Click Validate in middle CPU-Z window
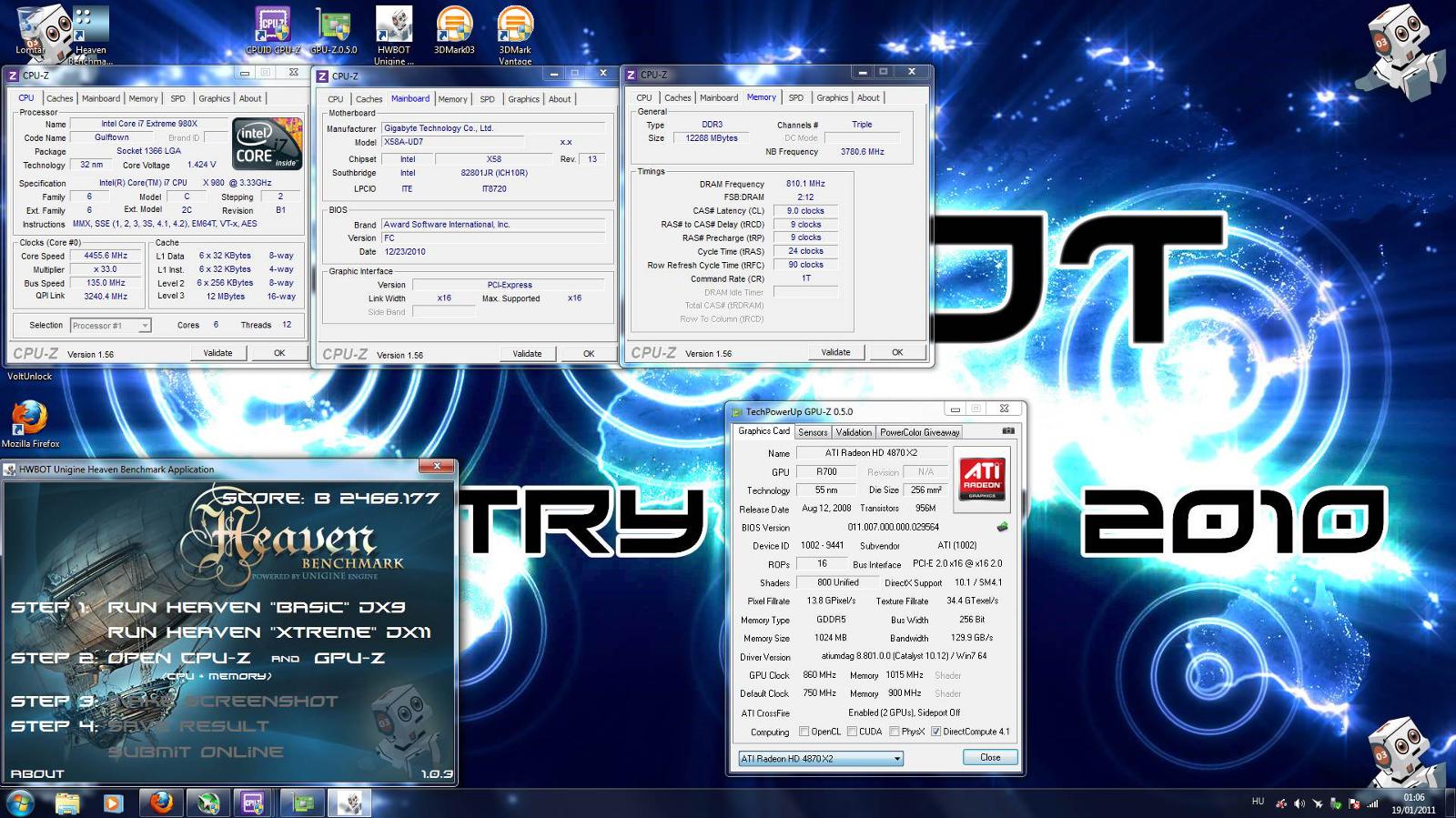This screenshot has width=1456, height=818. click(527, 354)
